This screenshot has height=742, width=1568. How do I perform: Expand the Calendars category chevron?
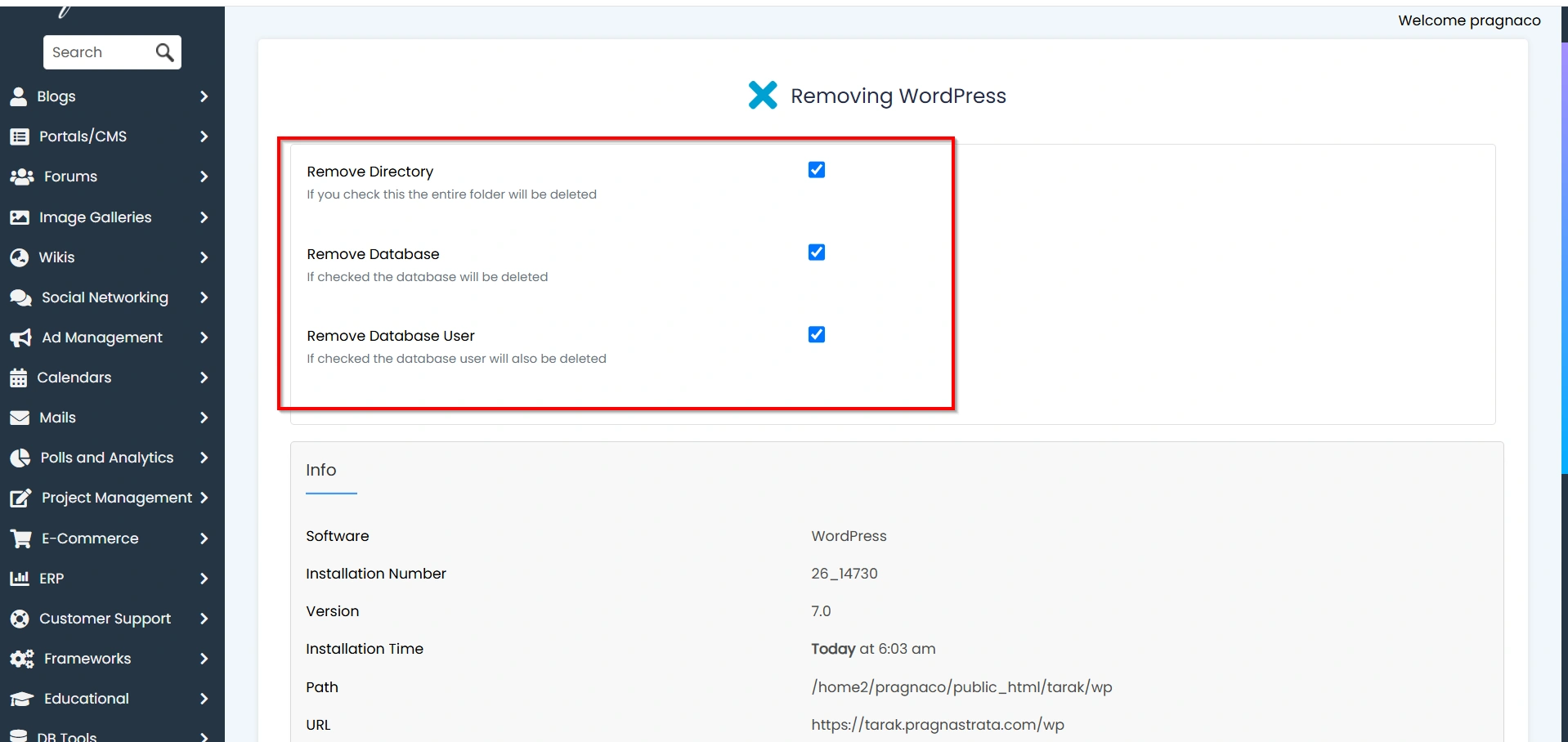click(204, 378)
